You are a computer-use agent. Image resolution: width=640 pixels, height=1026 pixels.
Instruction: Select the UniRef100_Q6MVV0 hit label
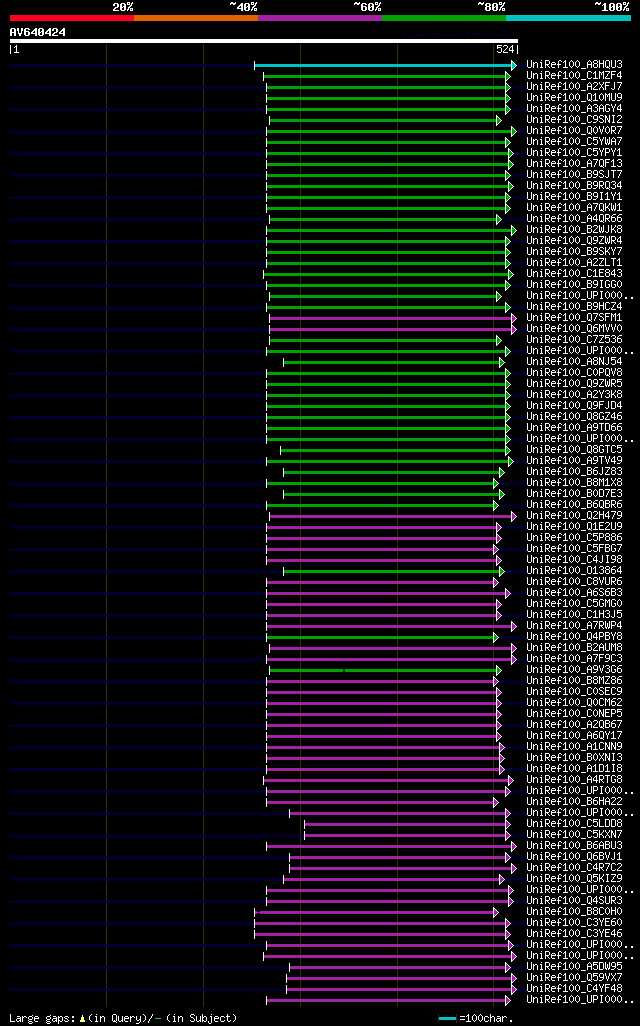click(x=575, y=328)
